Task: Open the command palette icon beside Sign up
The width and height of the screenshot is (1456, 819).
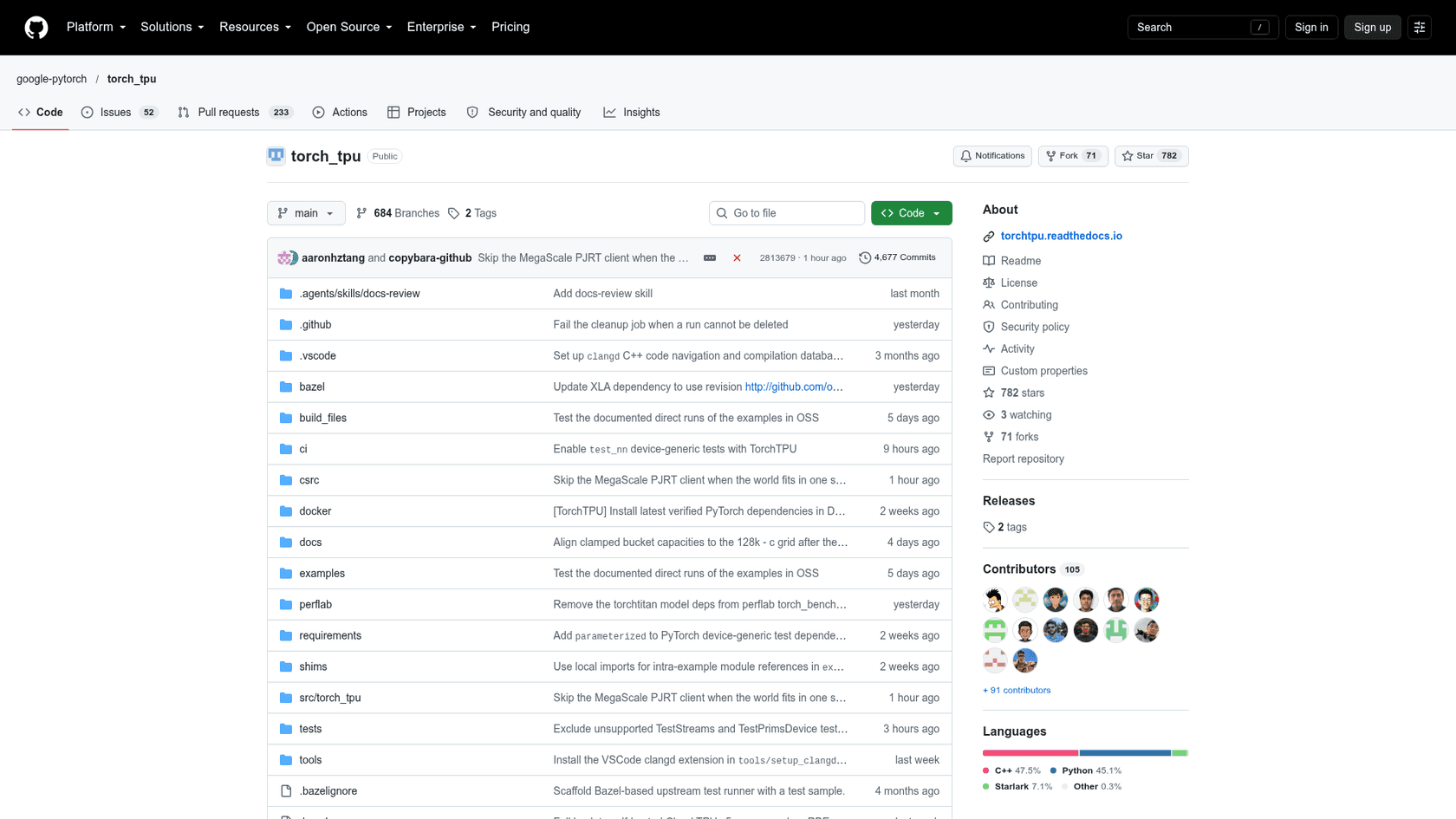Action: coord(1420,28)
